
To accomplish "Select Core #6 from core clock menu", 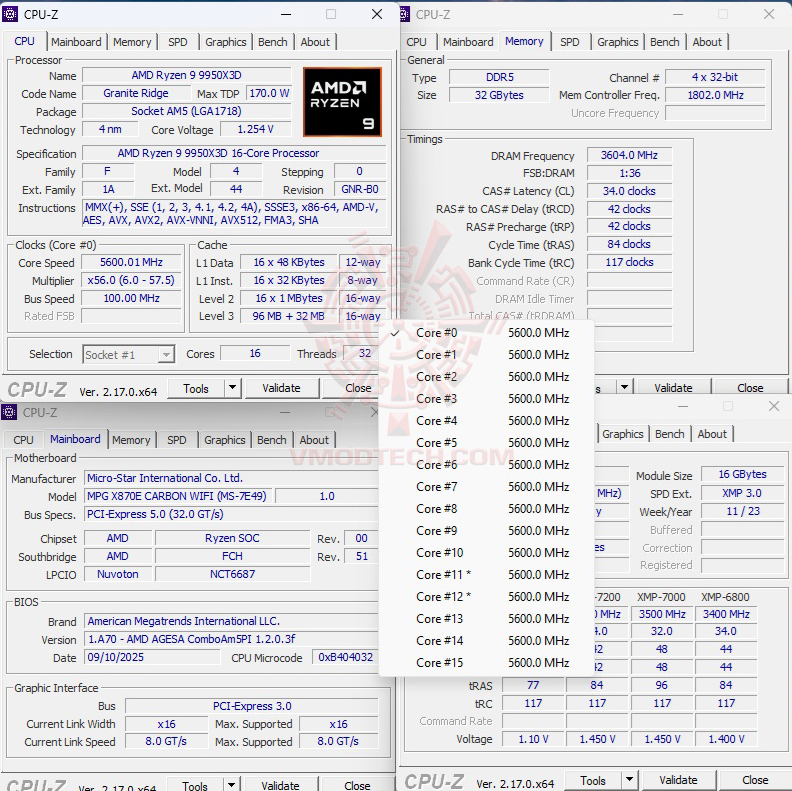I will click(486, 465).
